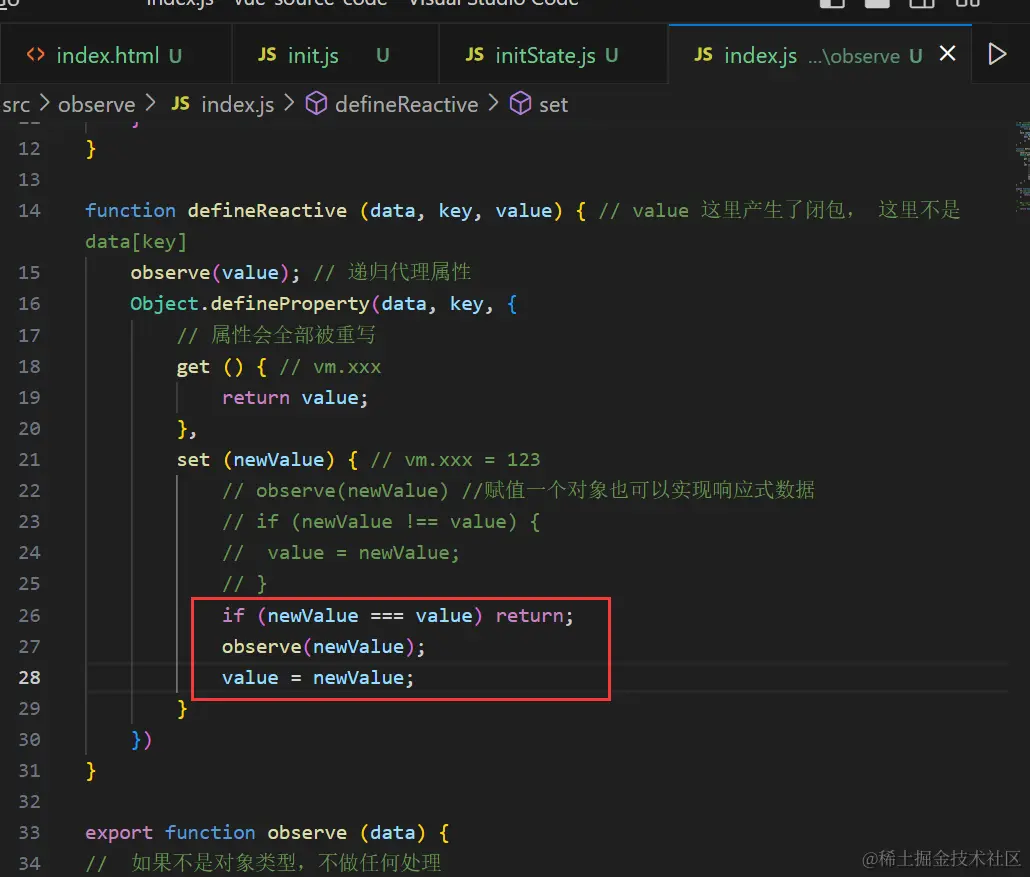Screen dimensions: 1030x877
Task: Run code with the play button
Action: tap(997, 54)
